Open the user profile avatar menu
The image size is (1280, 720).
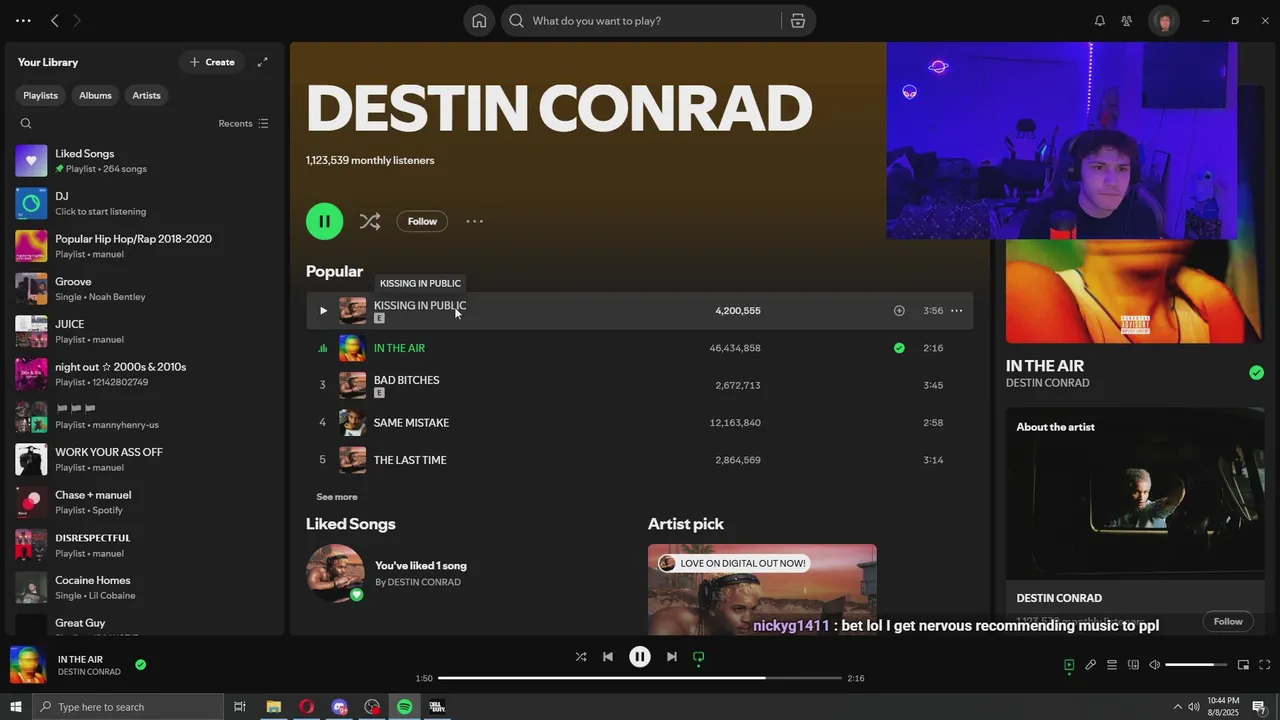[x=1164, y=21]
